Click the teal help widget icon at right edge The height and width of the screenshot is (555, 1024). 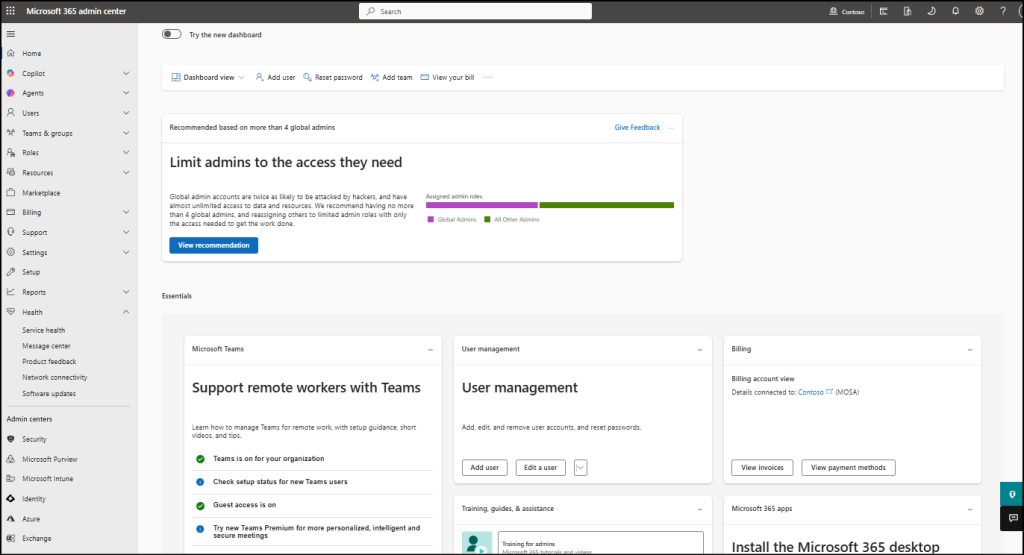tap(1012, 494)
